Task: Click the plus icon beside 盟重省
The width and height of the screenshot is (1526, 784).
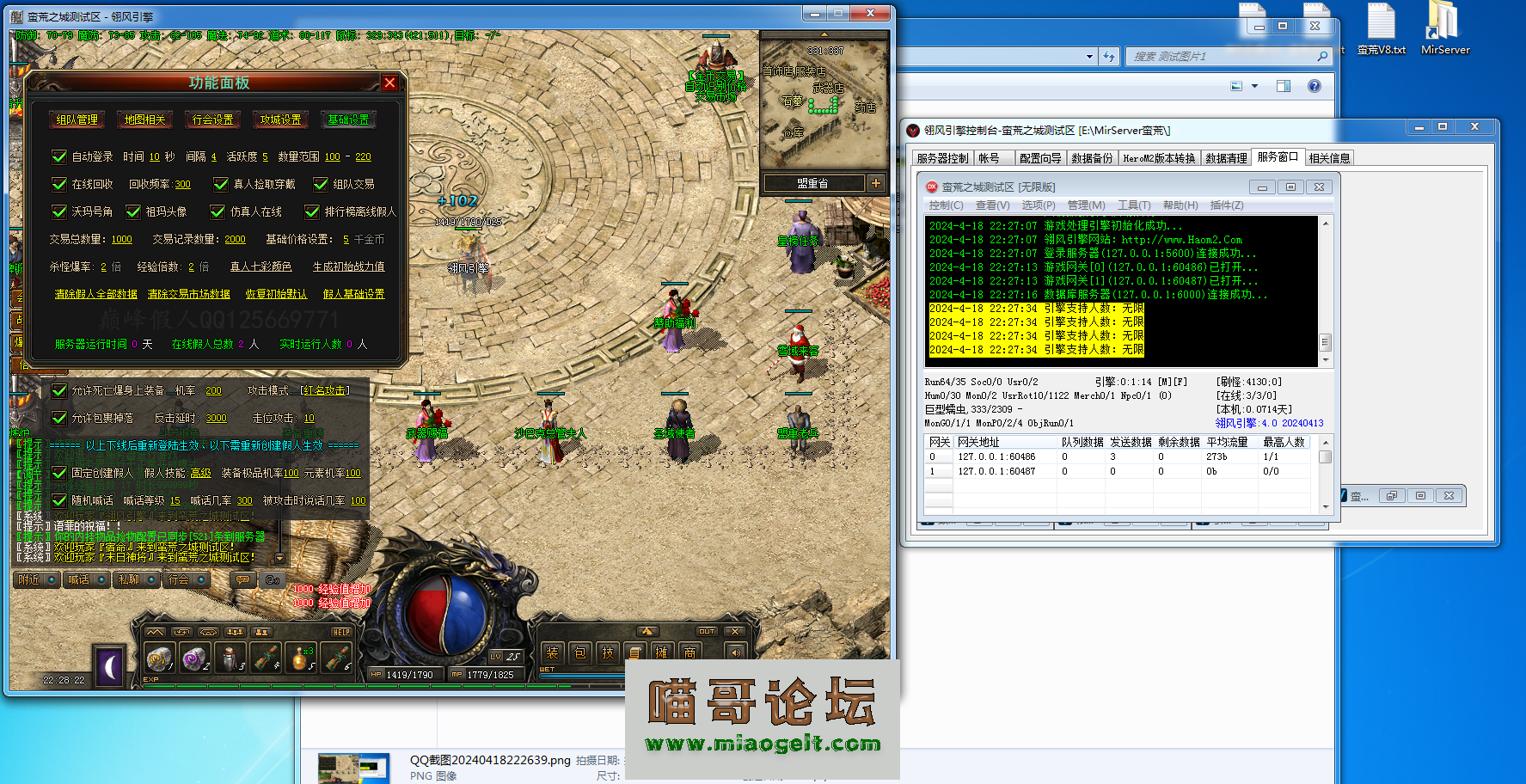Action: [875, 183]
